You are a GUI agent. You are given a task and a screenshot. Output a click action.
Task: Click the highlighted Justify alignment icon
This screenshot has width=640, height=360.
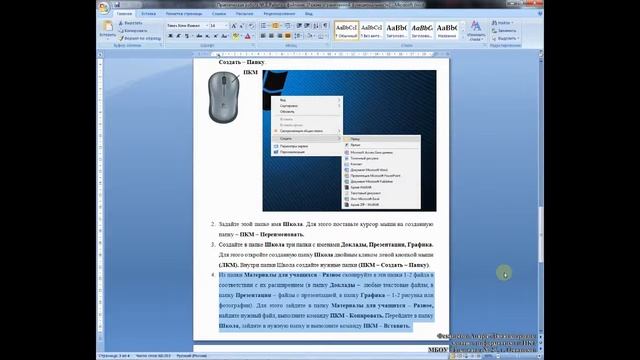(x=288, y=36)
